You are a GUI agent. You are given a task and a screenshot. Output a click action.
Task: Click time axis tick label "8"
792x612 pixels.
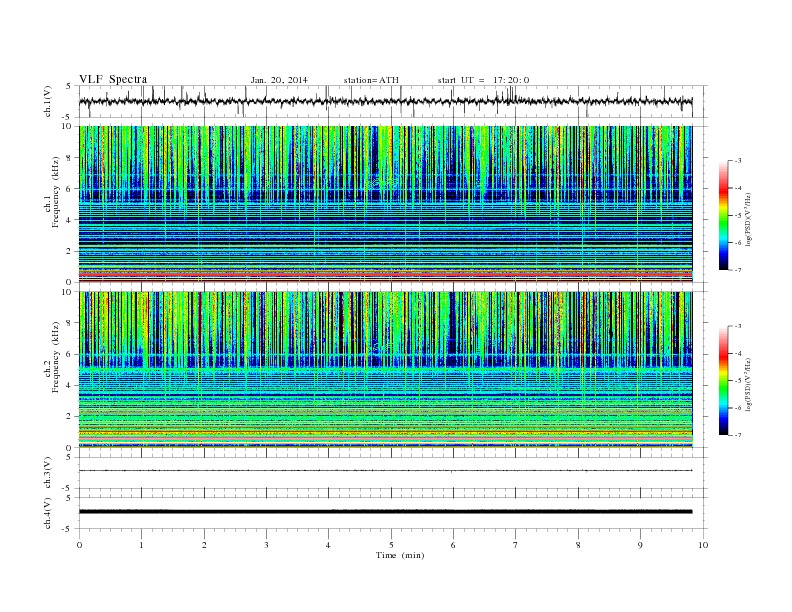click(x=578, y=545)
